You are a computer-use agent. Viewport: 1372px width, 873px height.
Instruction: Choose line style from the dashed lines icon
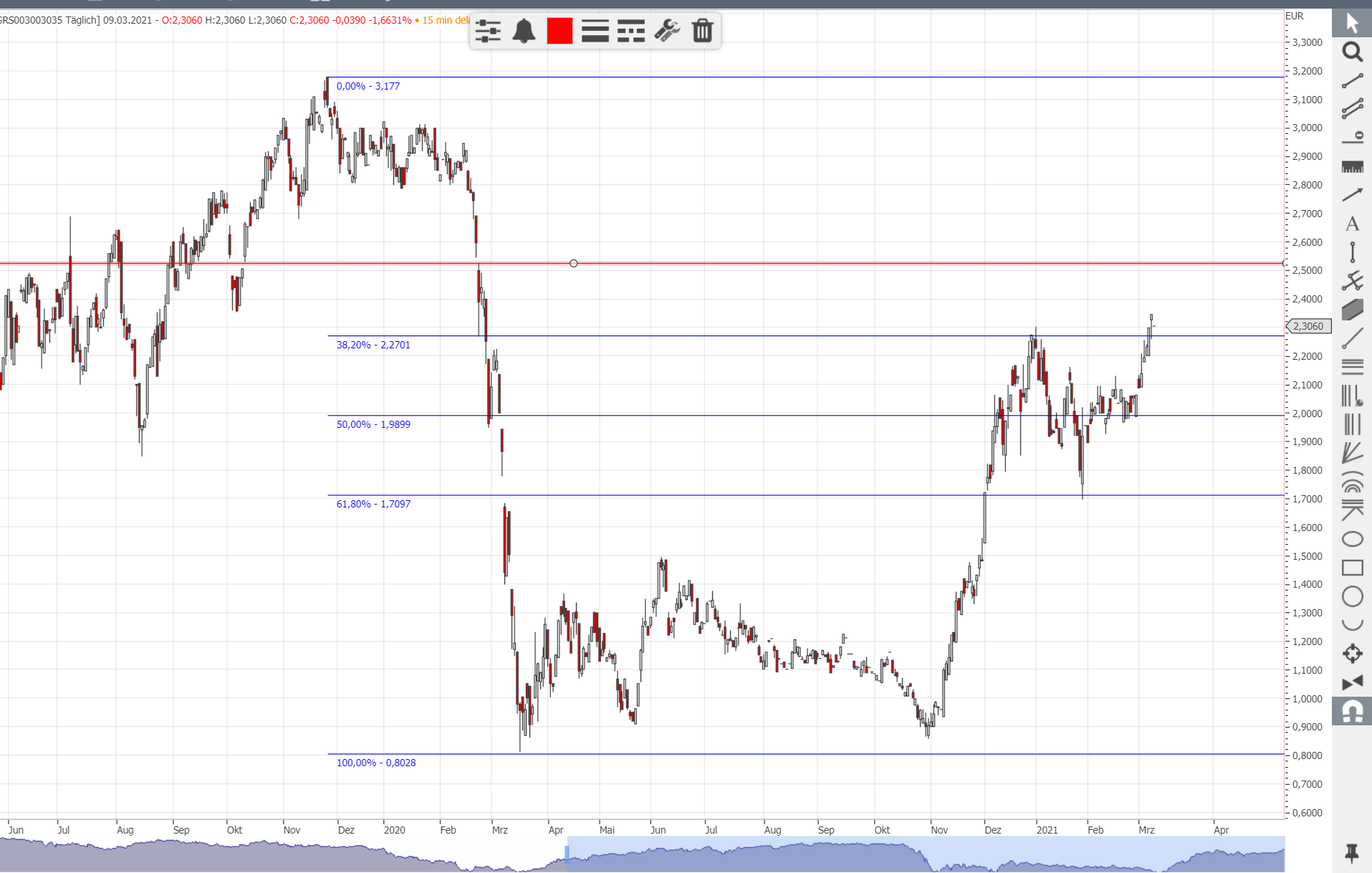(x=631, y=31)
